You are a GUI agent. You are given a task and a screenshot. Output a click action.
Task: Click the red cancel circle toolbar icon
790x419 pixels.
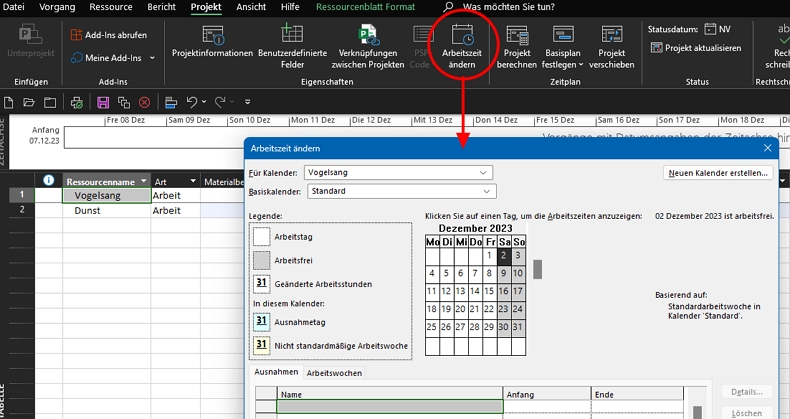(x=144, y=103)
